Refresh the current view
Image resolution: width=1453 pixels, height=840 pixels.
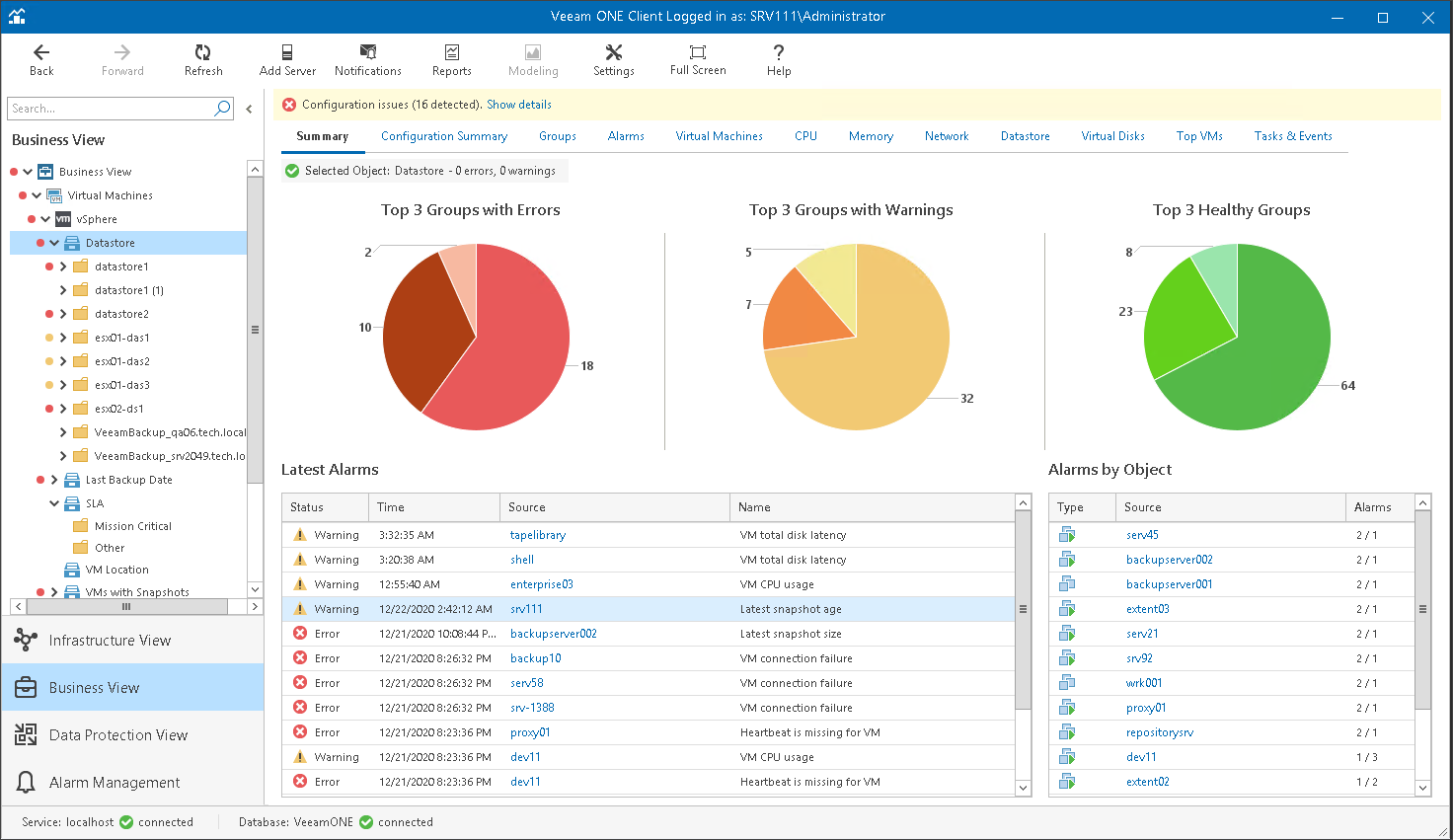202,53
